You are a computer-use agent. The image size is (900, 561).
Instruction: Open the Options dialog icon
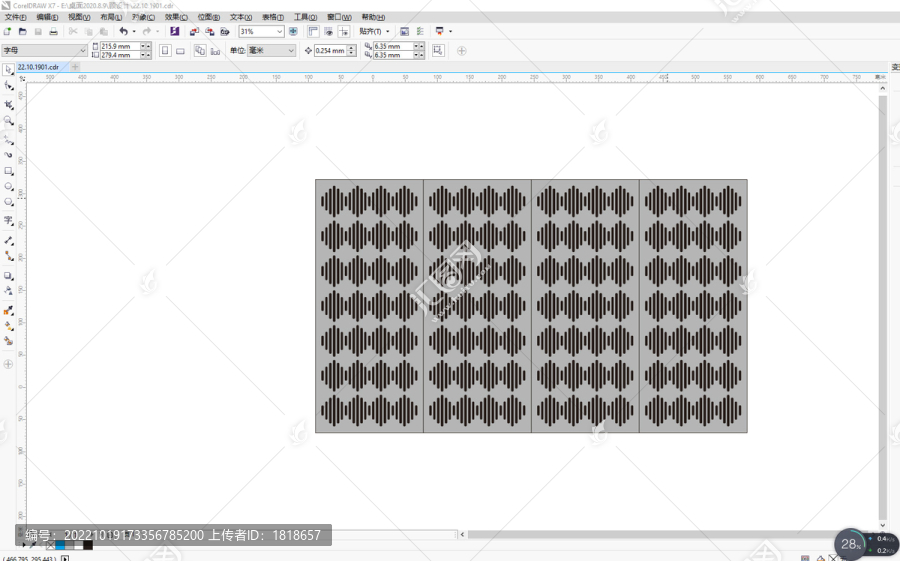[x=420, y=32]
